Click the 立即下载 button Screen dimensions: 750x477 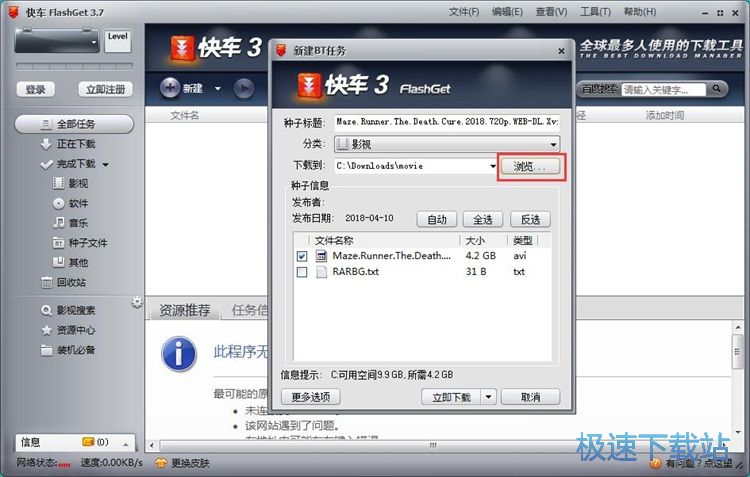[452, 397]
